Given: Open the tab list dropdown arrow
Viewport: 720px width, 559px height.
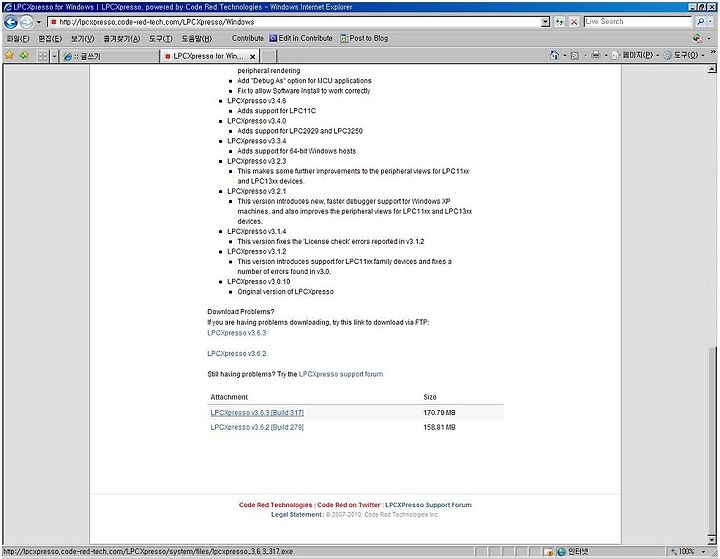Looking at the screenshot, I should pos(54,56).
